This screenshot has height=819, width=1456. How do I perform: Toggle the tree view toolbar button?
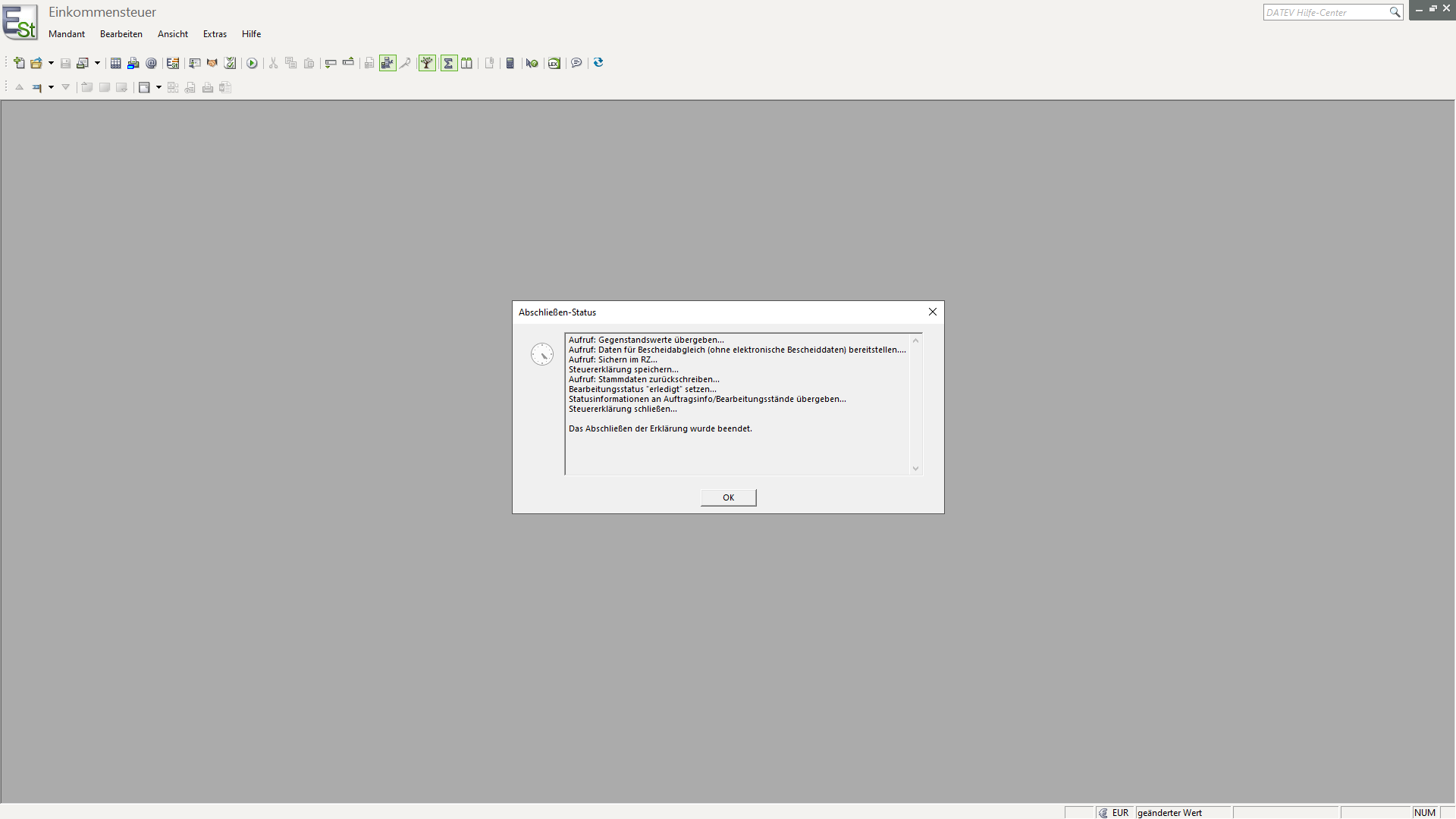(427, 63)
